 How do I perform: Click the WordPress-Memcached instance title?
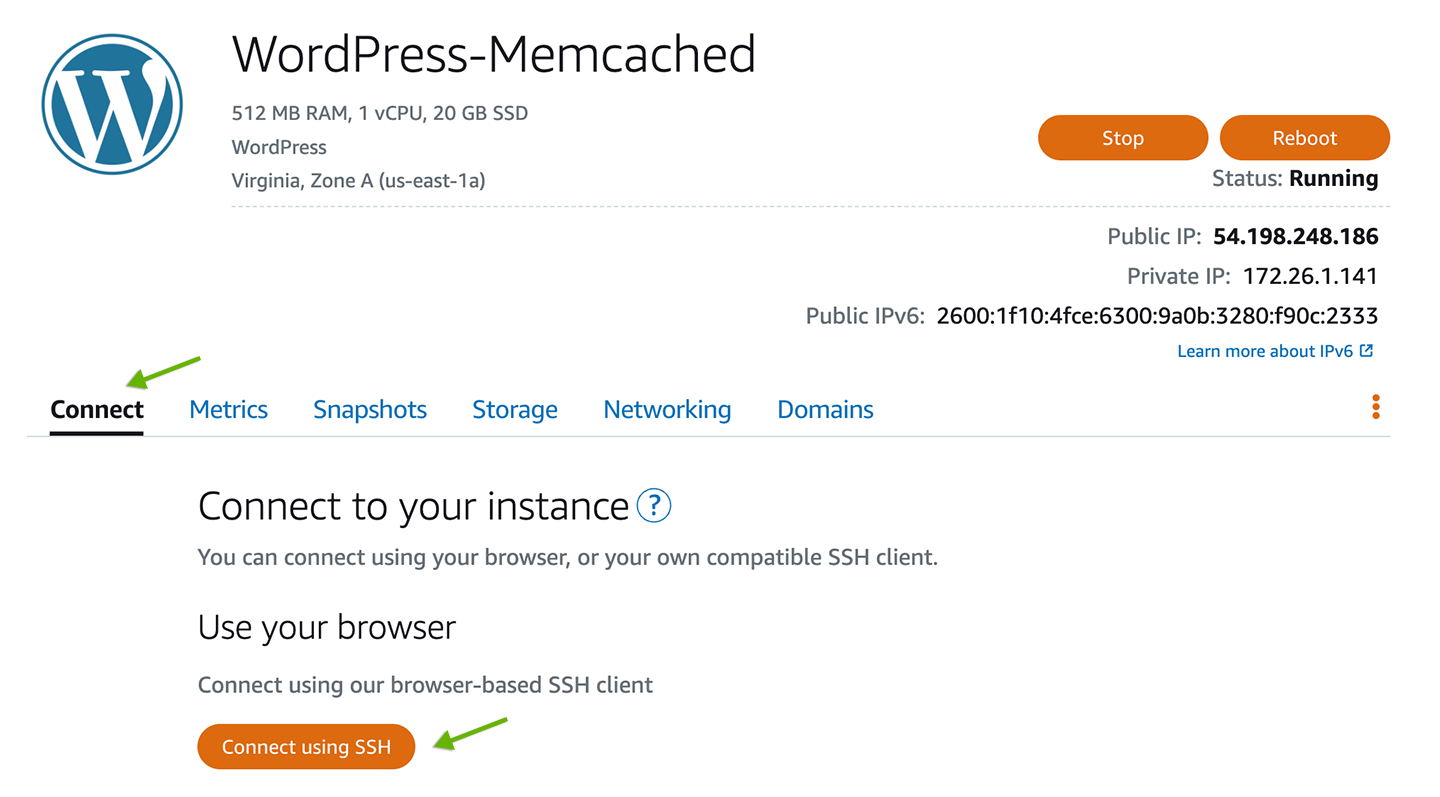coord(494,54)
